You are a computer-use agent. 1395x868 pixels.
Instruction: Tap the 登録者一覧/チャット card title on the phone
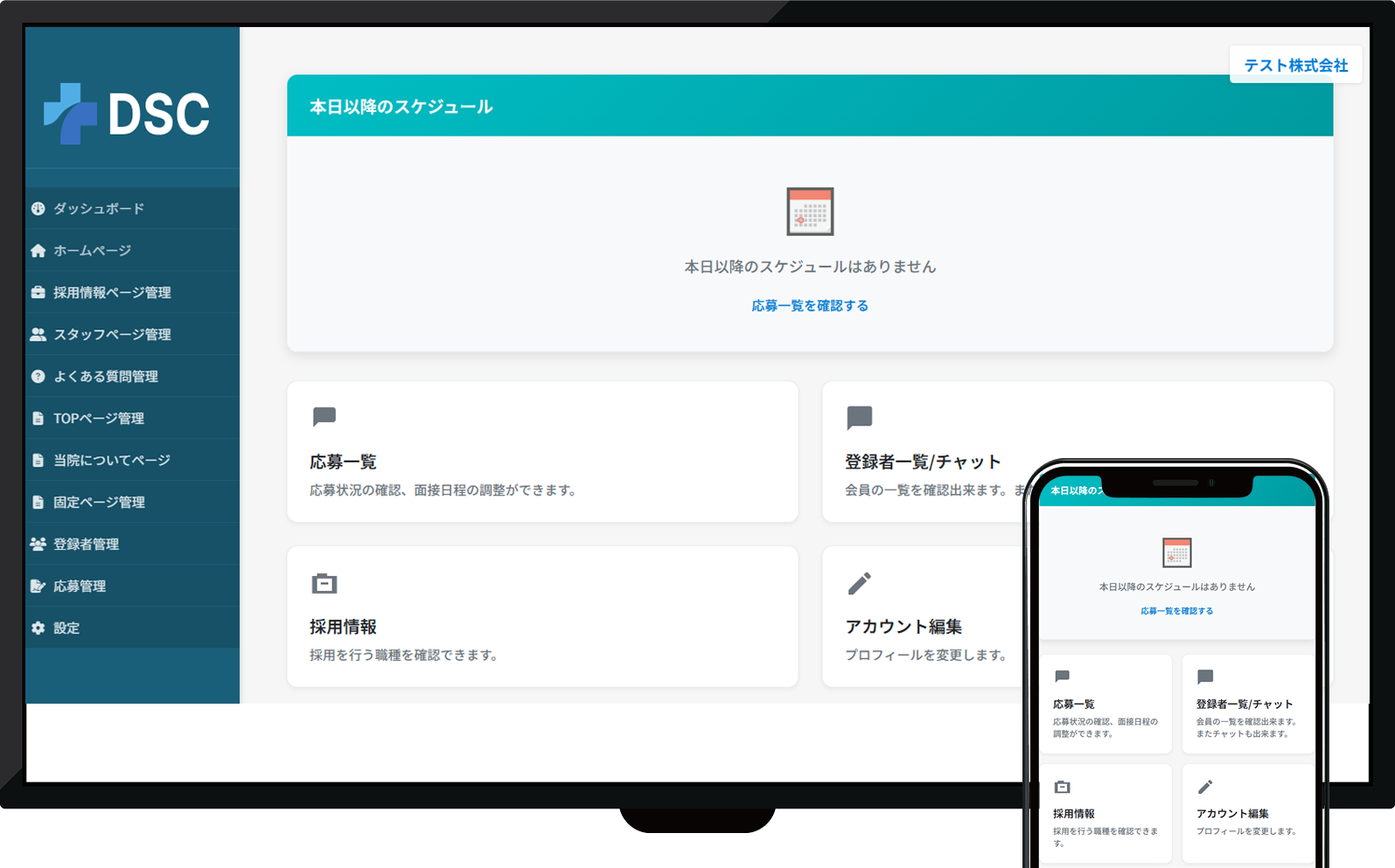(1245, 704)
